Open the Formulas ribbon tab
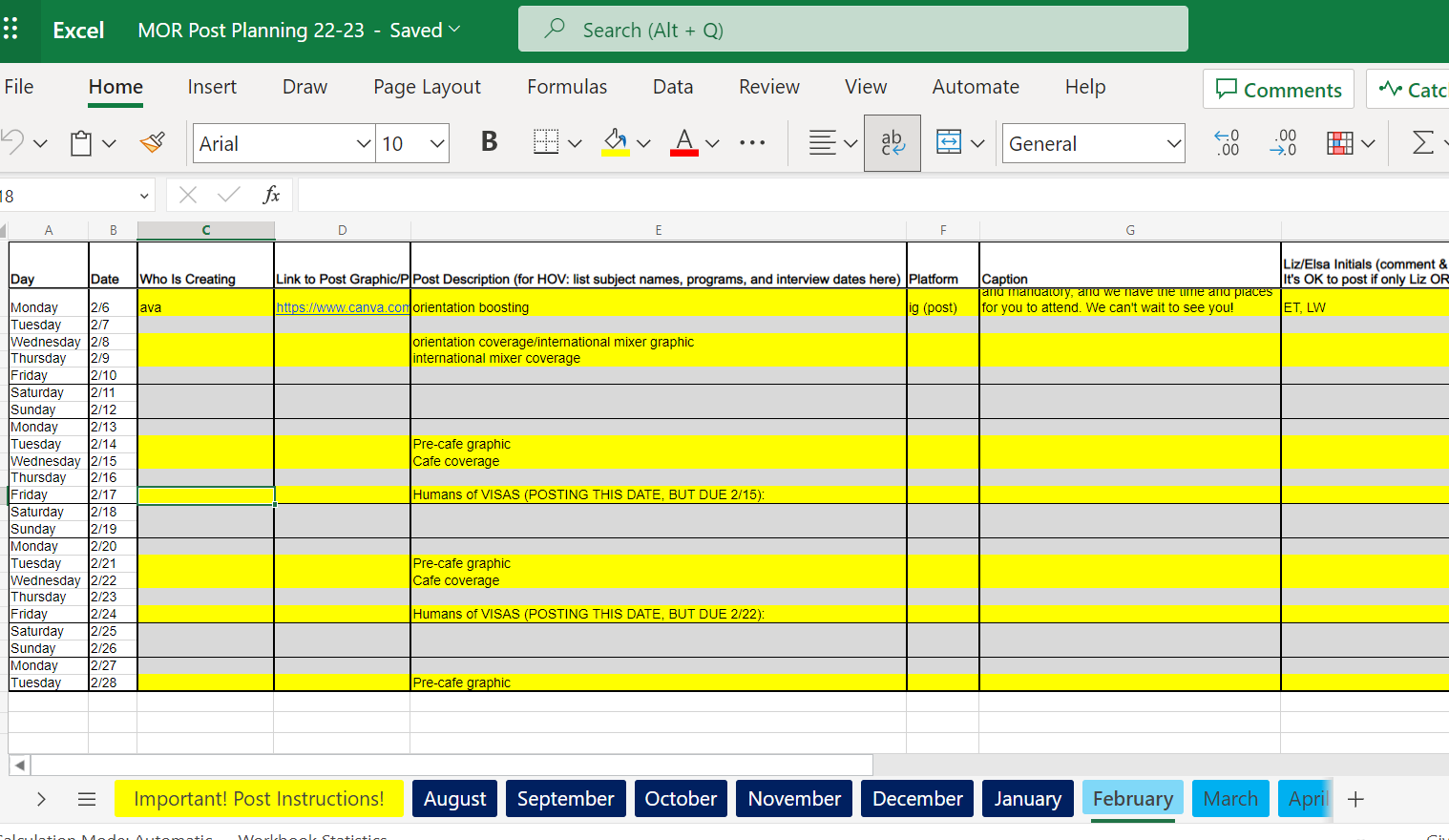Image resolution: width=1449 pixels, height=840 pixels. coord(567,87)
